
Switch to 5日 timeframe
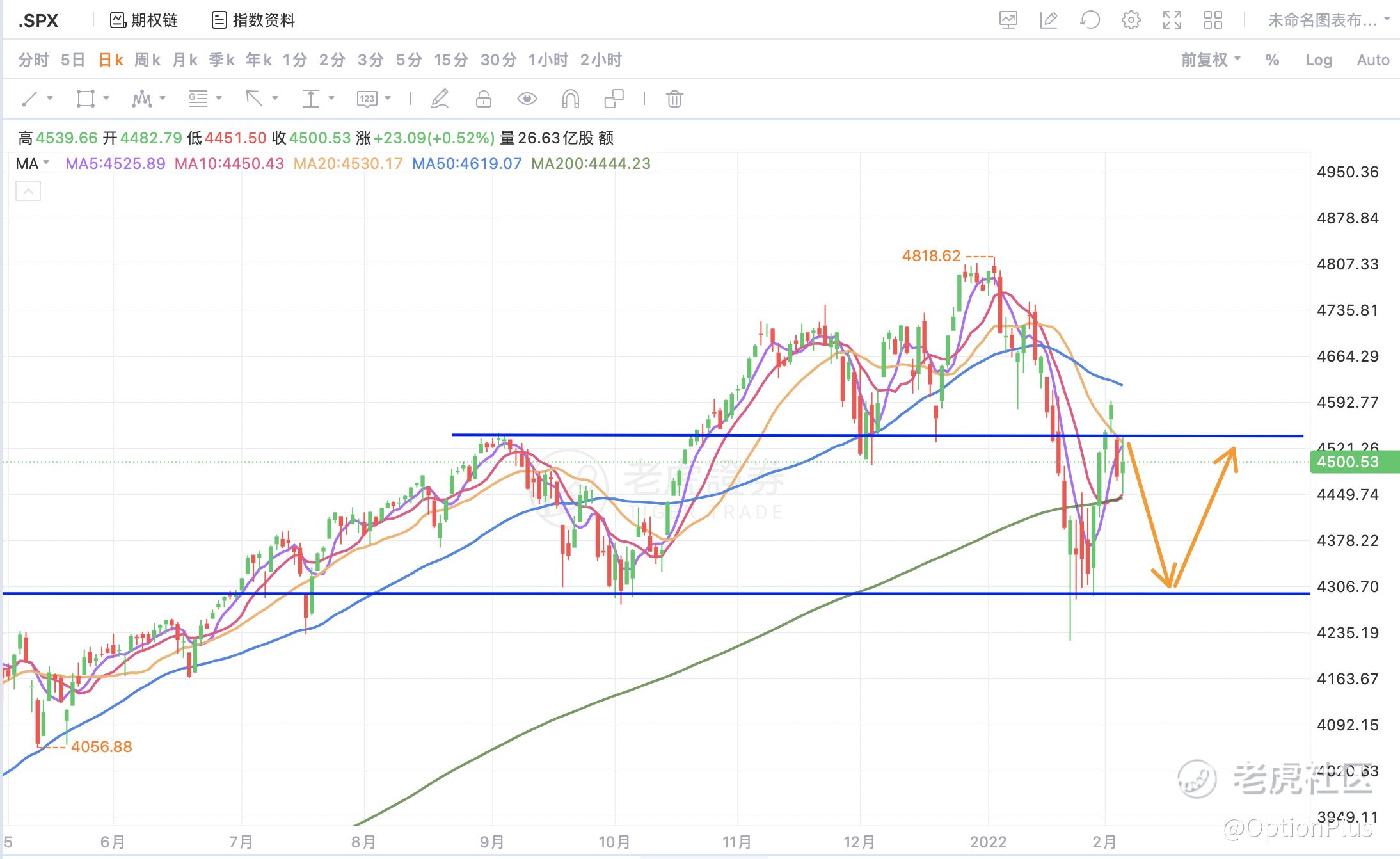click(x=73, y=60)
